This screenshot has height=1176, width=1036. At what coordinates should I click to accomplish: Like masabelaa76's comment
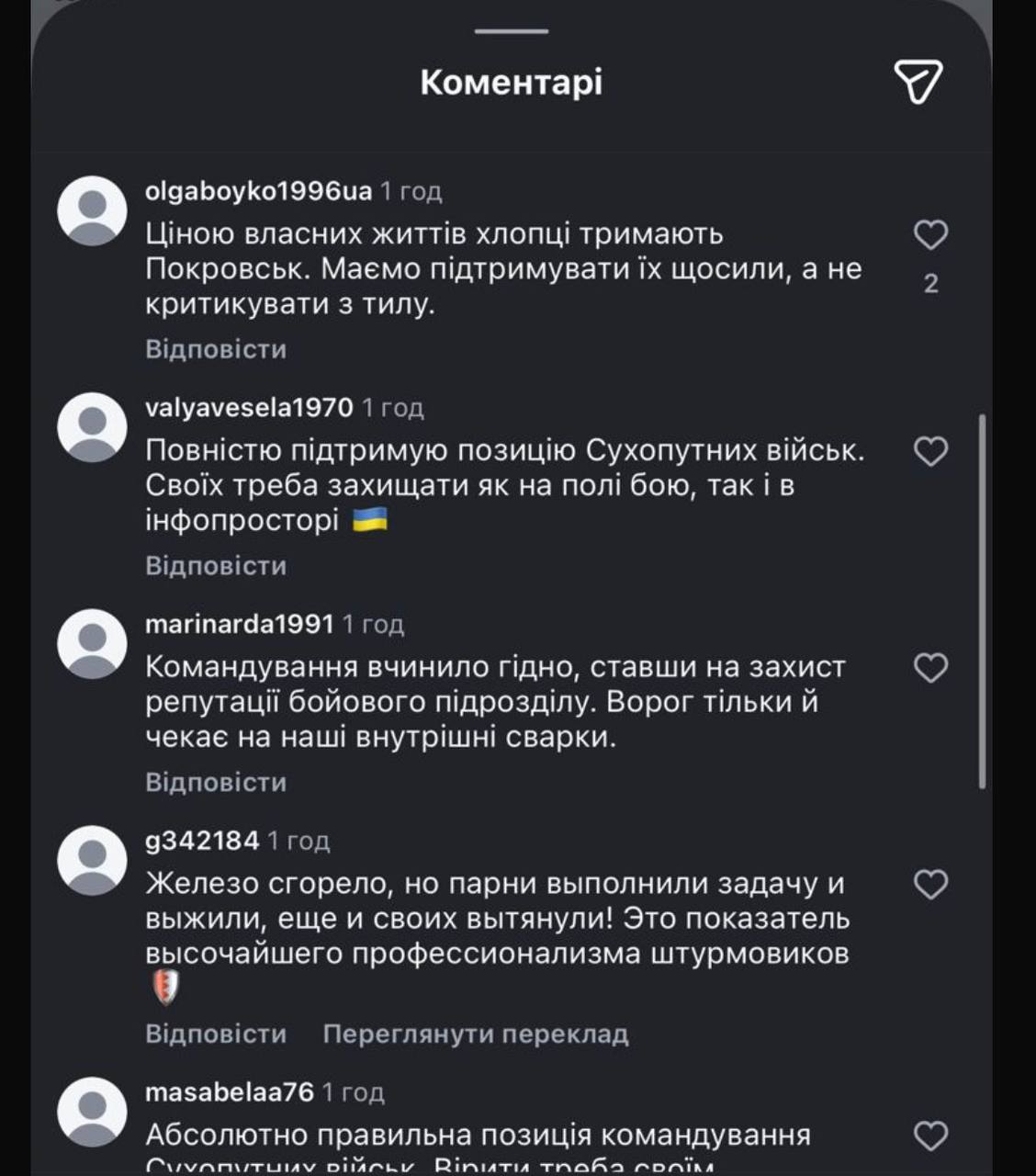click(930, 1136)
